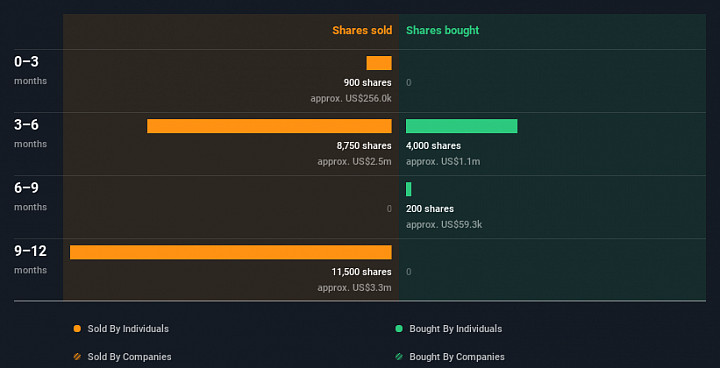
Task: Click the 11,500 shares label
Action: tap(361, 272)
